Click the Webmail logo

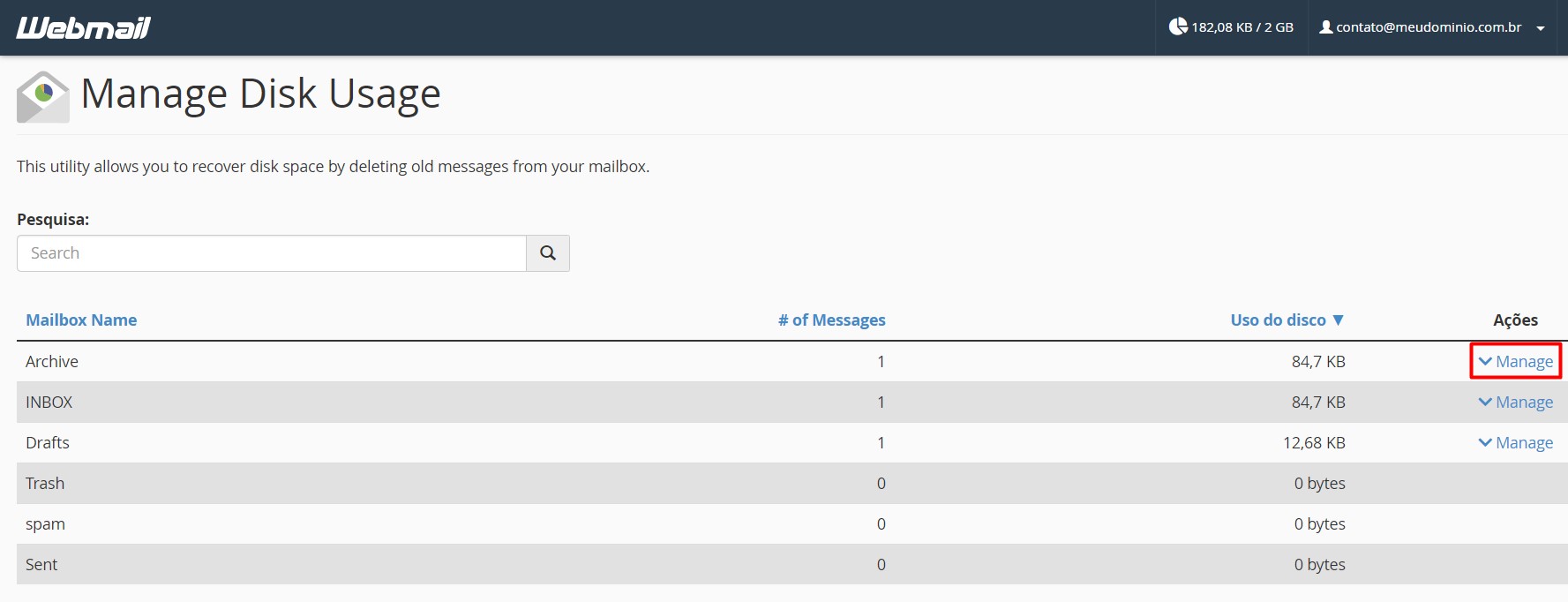pos(83,27)
